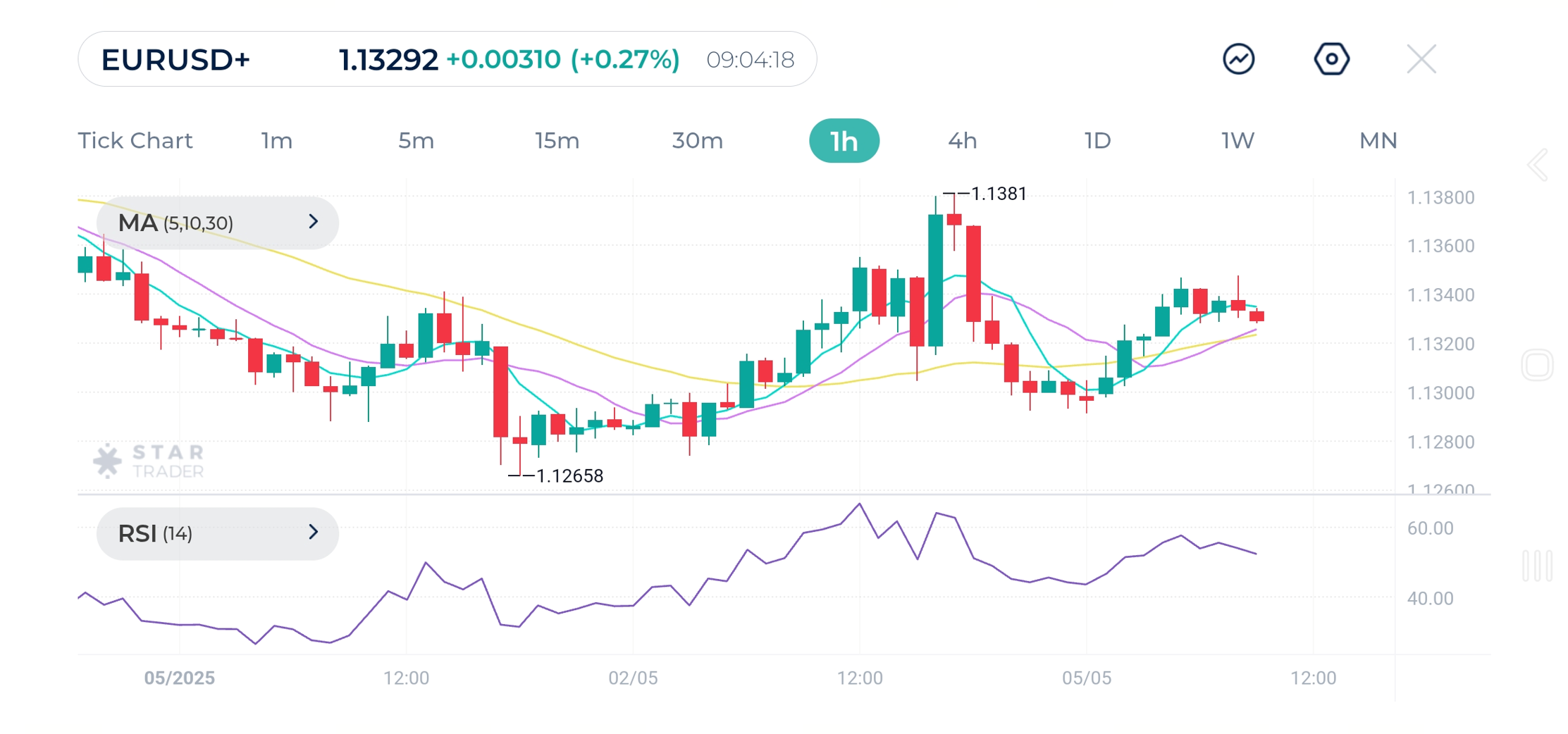Open the chart type trend-line icon
This screenshot has height=734, width=1568.
1238,59
